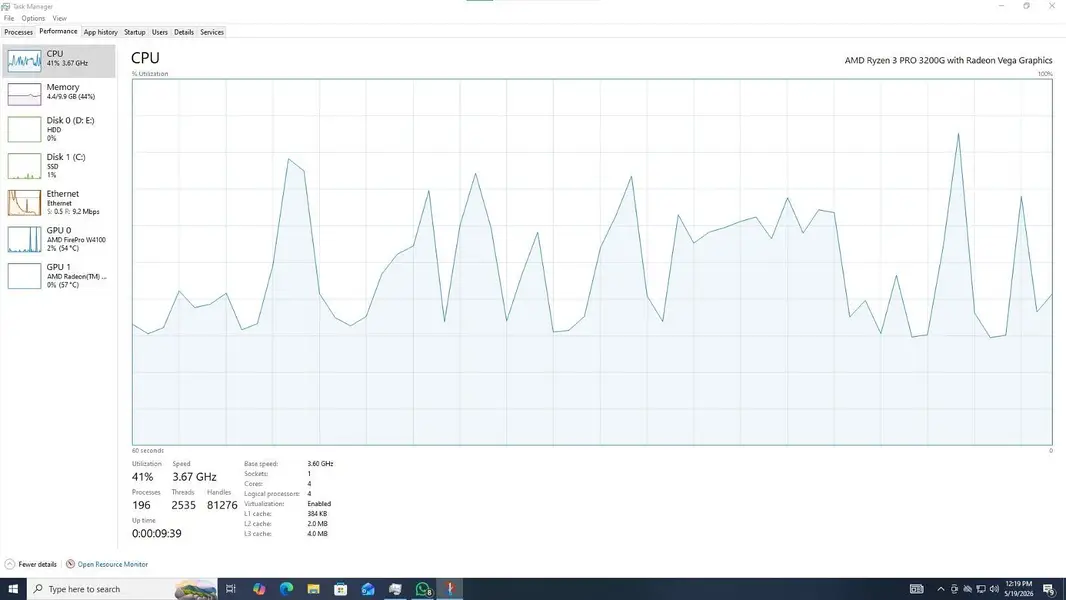The height and width of the screenshot is (600, 1066).
Task: Switch to the Processes tab
Action: pyautogui.click(x=18, y=32)
